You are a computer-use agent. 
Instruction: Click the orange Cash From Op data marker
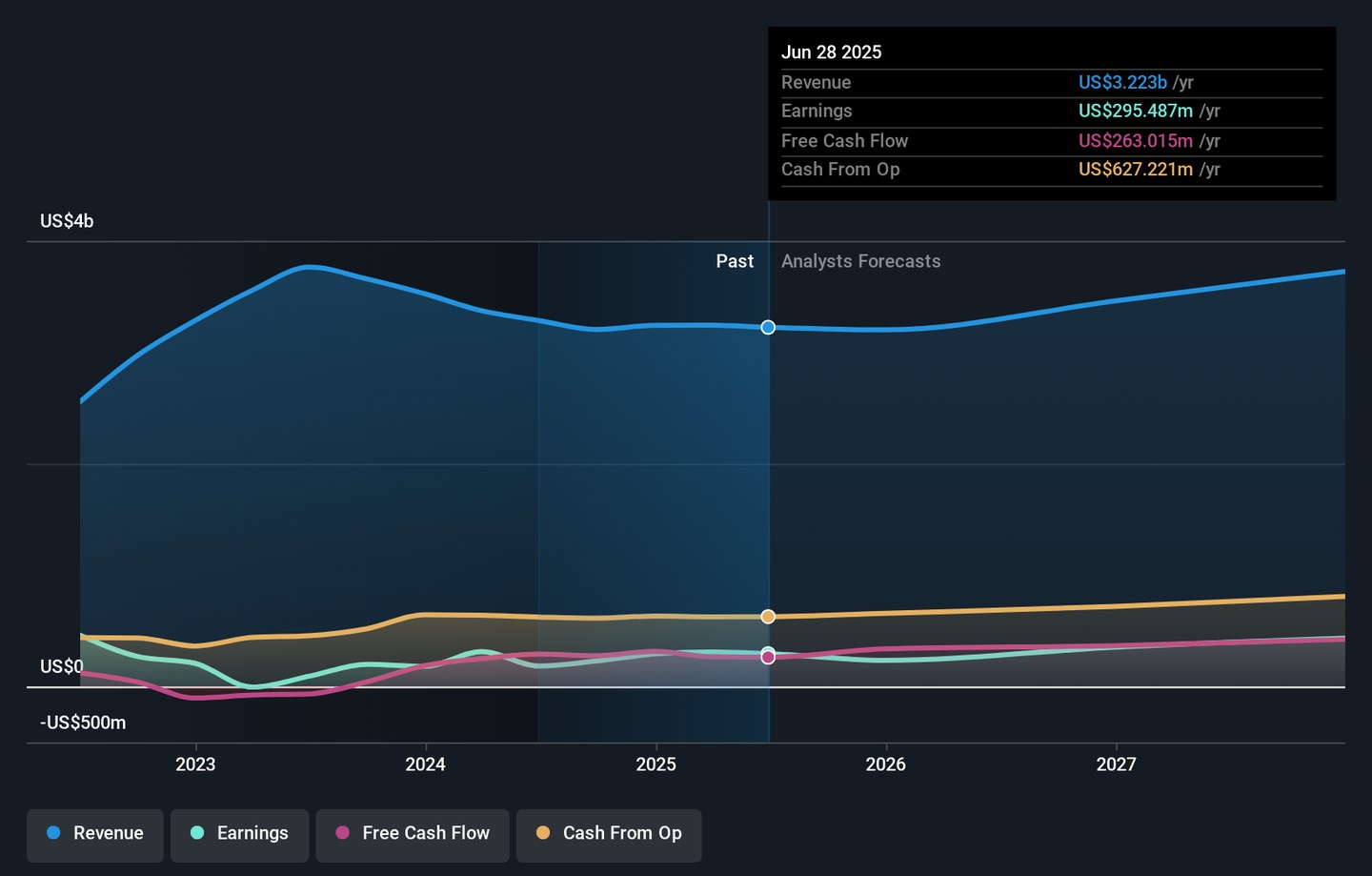click(x=768, y=617)
